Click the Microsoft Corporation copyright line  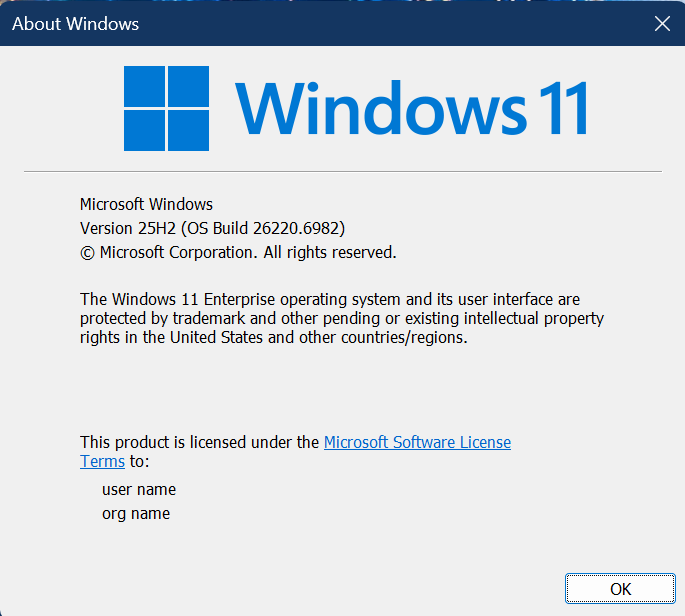(x=238, y=252)
